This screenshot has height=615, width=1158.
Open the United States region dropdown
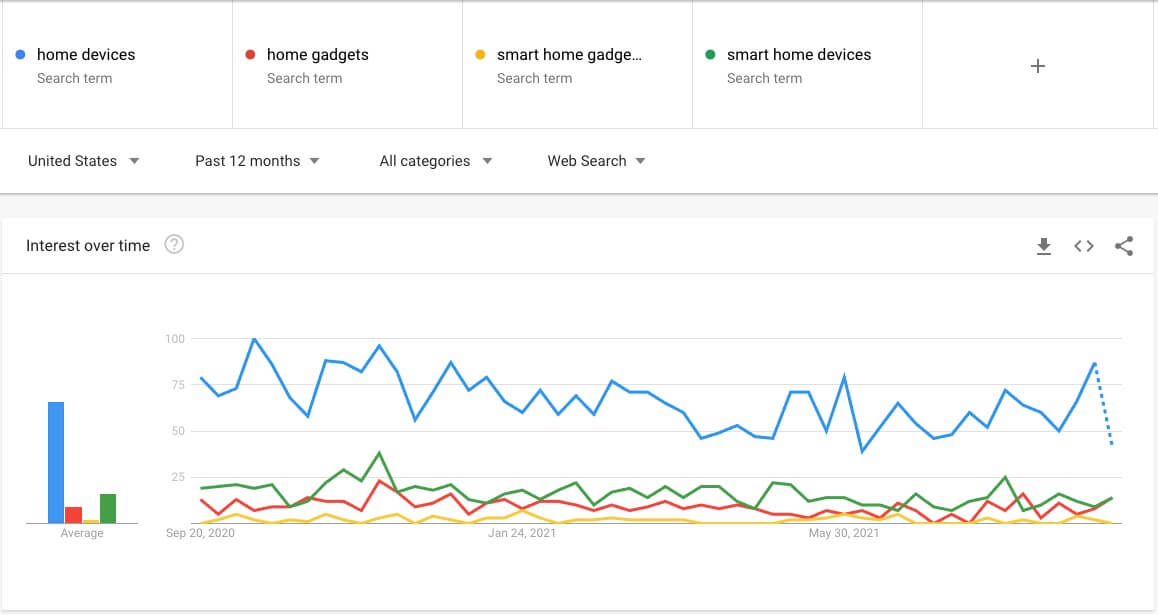(83, 161)
